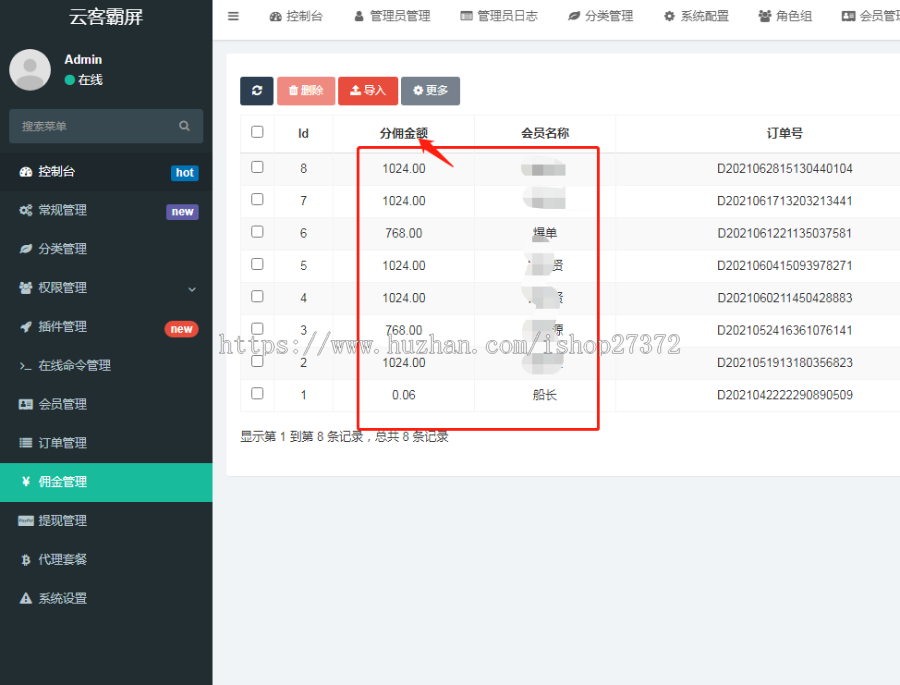The height and width of the screenshot is (685, 900).
Task: Sort by the 分佣金额 column header
Action: tap(404, 134)
